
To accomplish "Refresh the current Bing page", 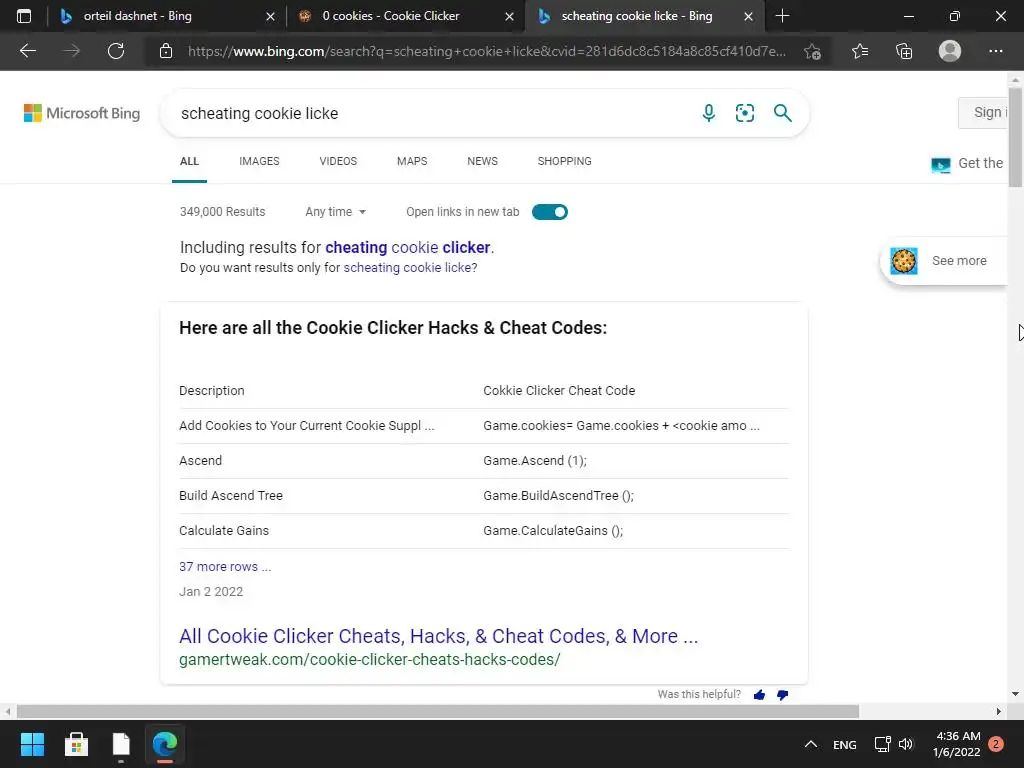I will click(x=116, y=51).
